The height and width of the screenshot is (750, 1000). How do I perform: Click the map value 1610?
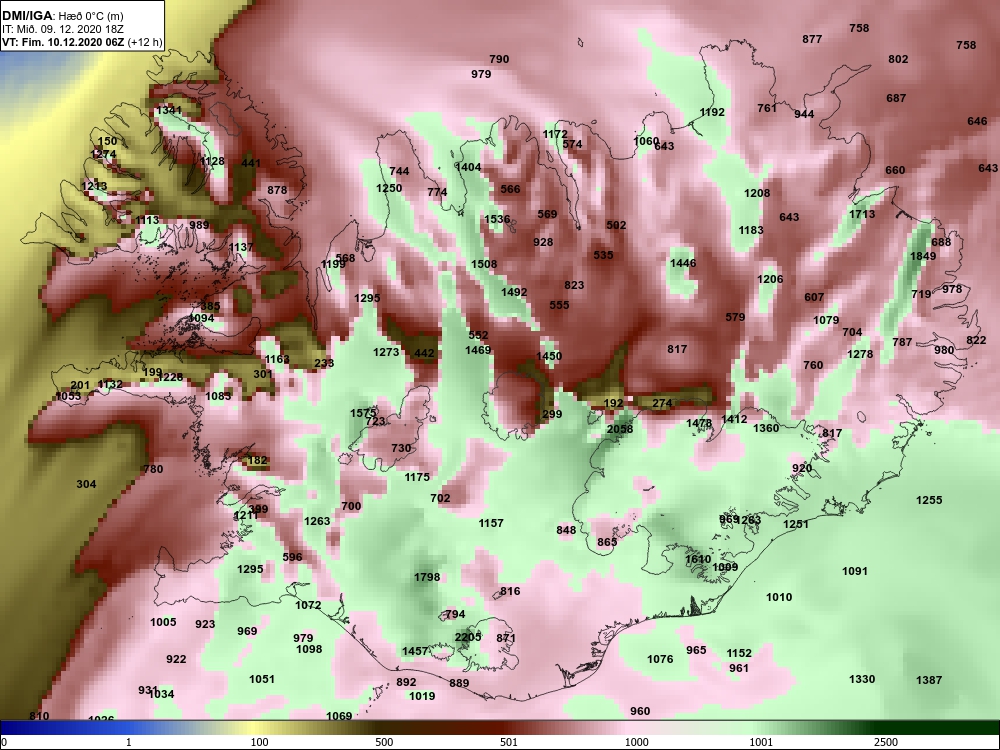(698, 559)
